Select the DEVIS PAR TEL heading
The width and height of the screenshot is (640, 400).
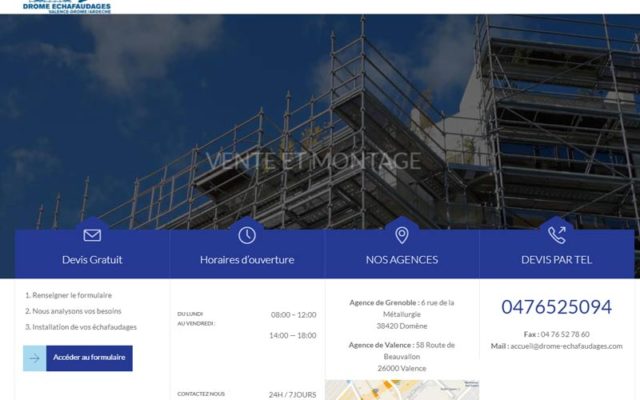click(557, 260)
